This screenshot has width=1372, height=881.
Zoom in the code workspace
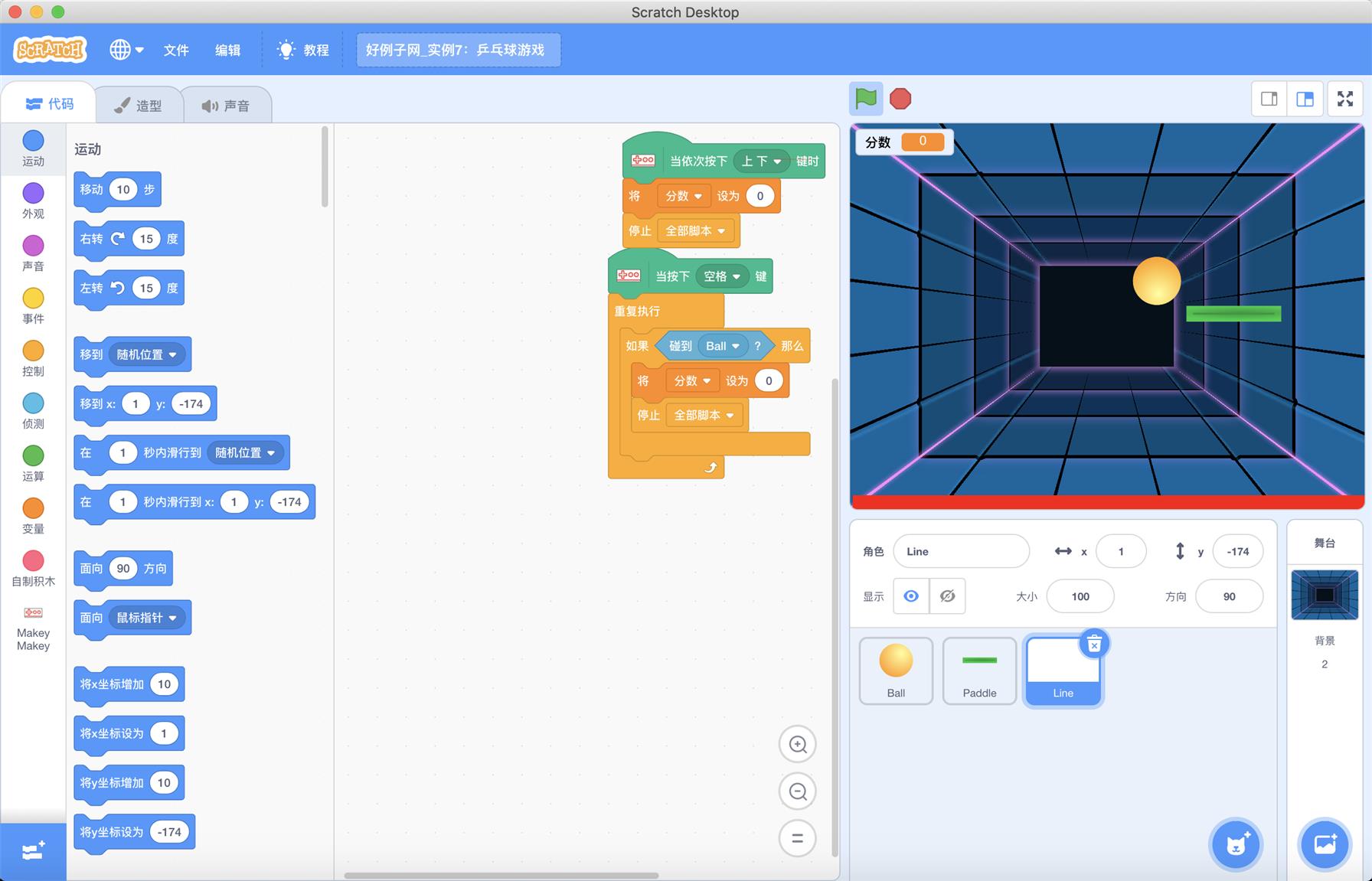[797, 745]
